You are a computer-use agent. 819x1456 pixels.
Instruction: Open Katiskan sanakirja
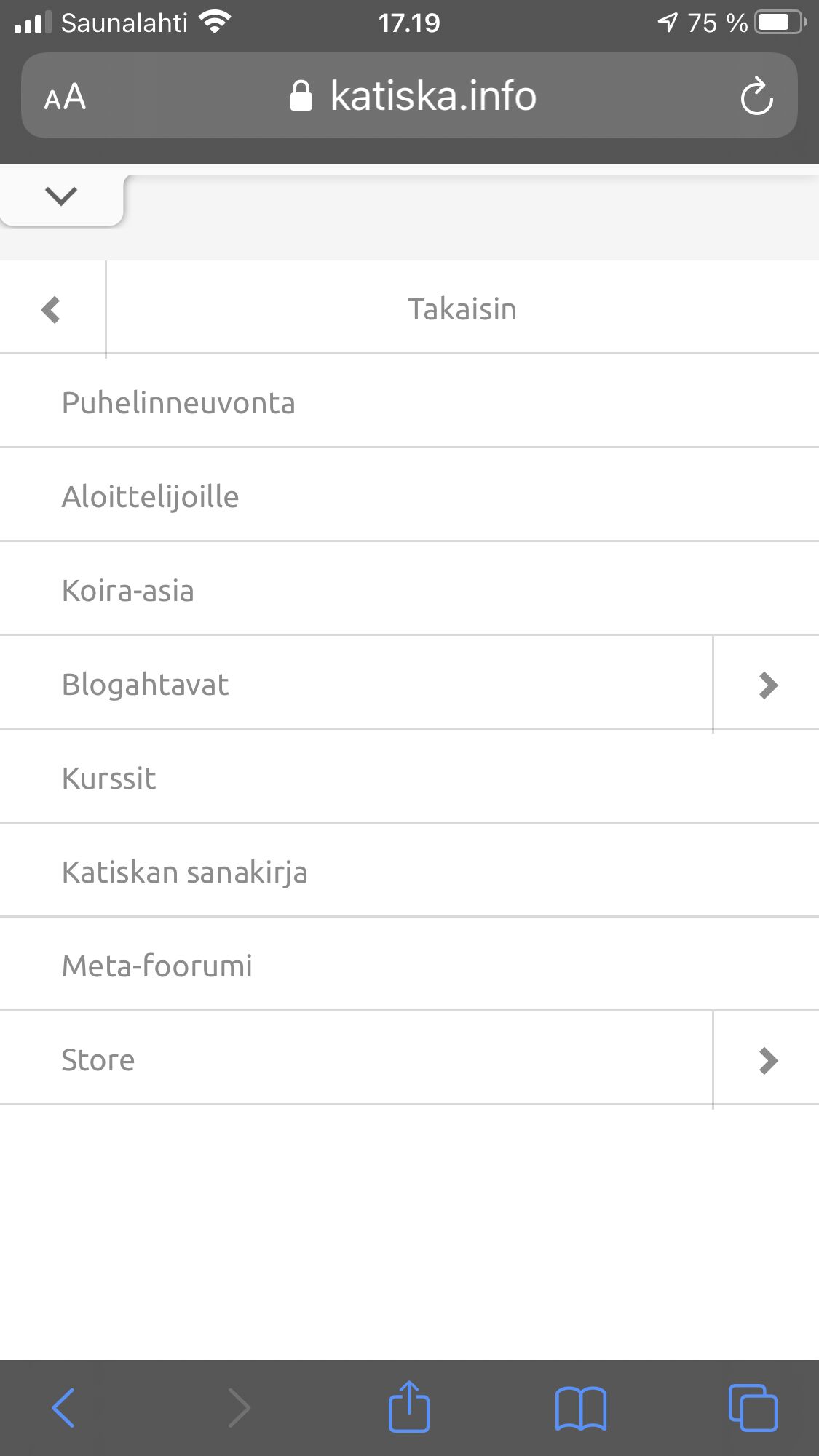(x=184, y=872)
